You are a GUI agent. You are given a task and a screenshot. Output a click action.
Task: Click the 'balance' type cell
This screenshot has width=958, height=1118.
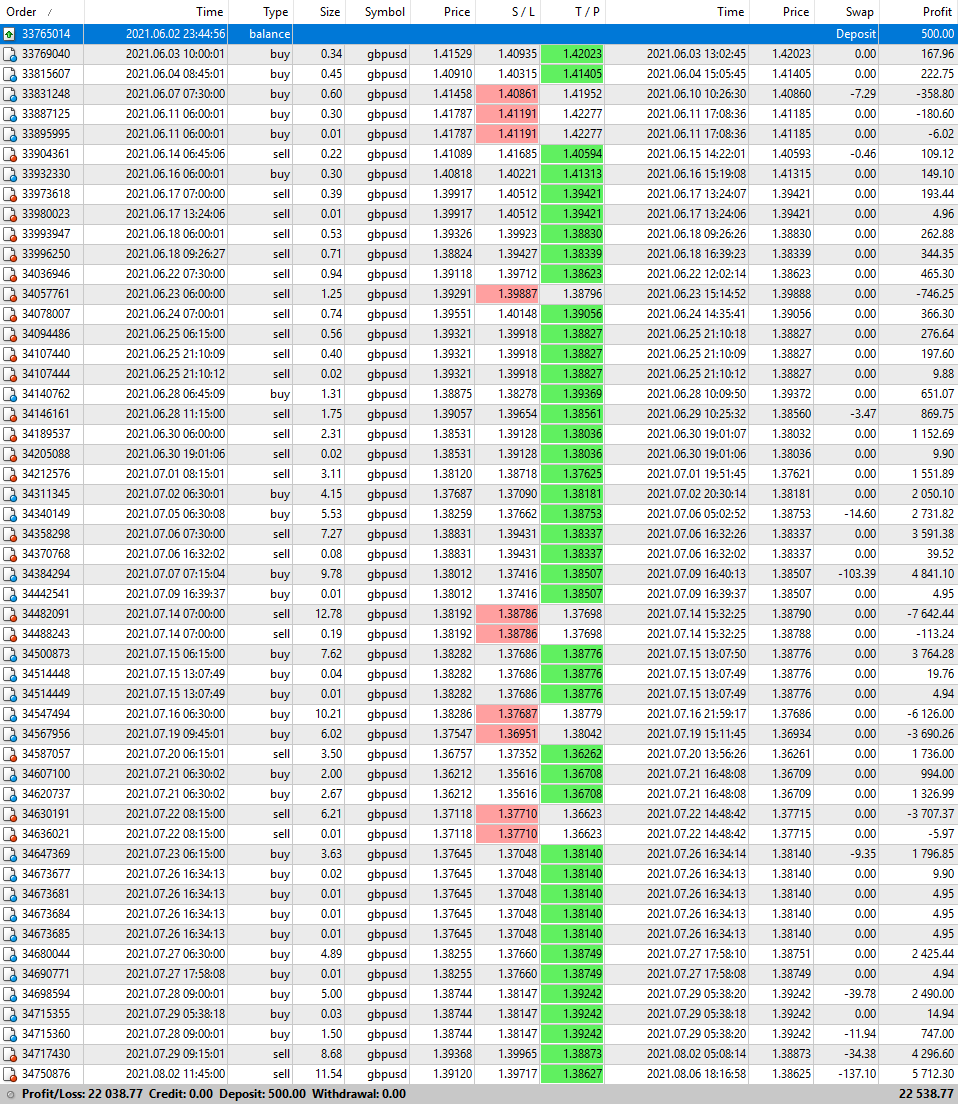tap(269, 34)
